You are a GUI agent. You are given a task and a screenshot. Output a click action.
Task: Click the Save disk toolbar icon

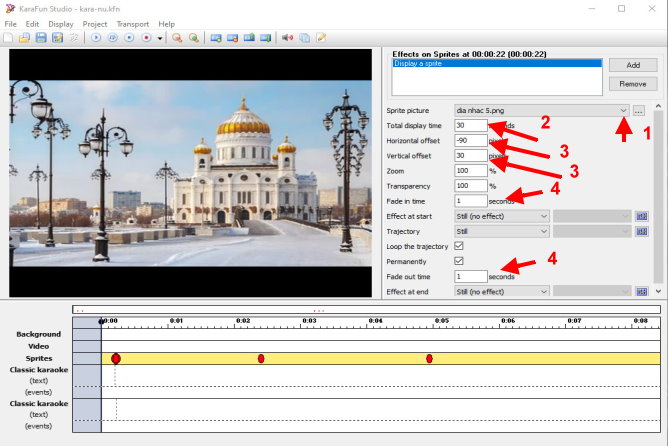coord(41,38)
